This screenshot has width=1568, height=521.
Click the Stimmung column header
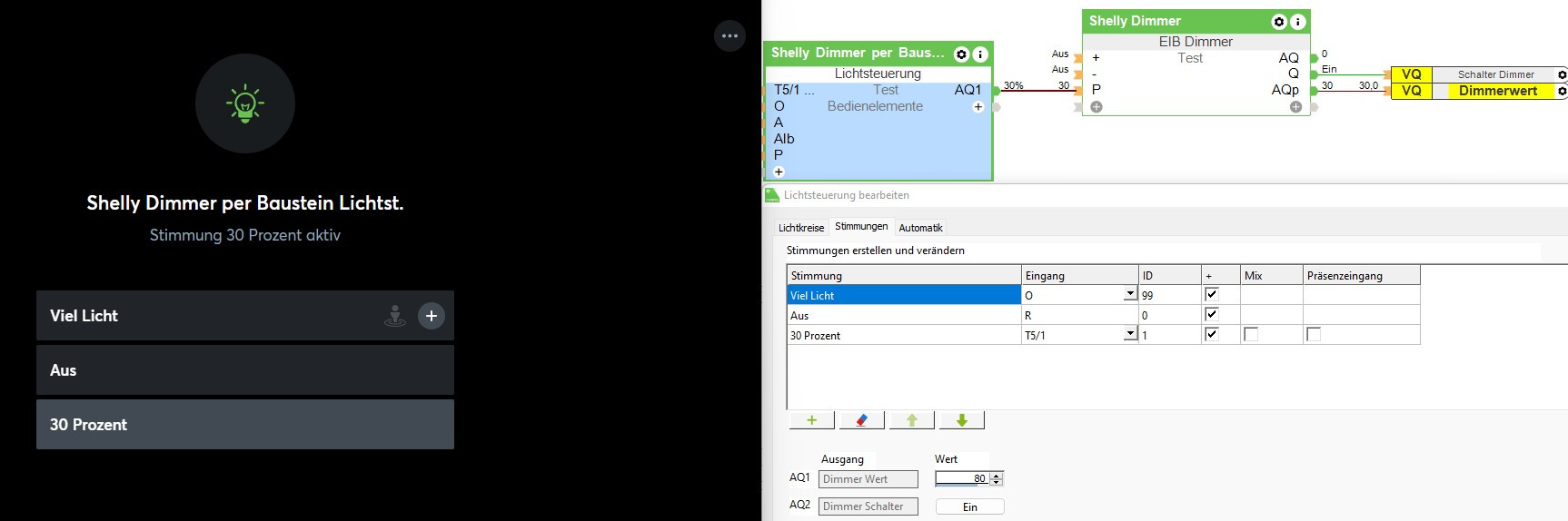[904, 275]
